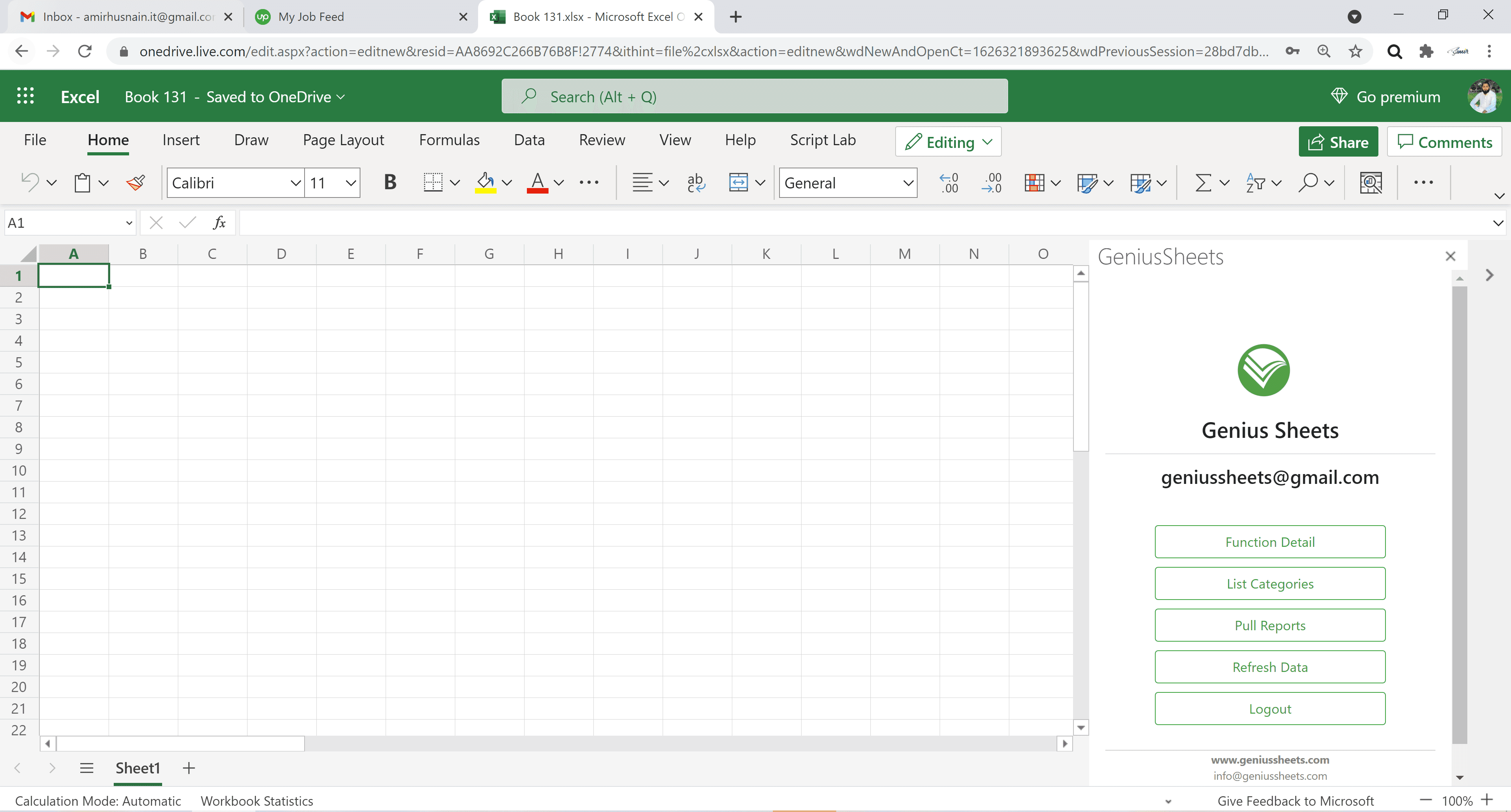Expand the Name Box dropdown
The image size is (1511, 812).
click(x=129, y=223)
